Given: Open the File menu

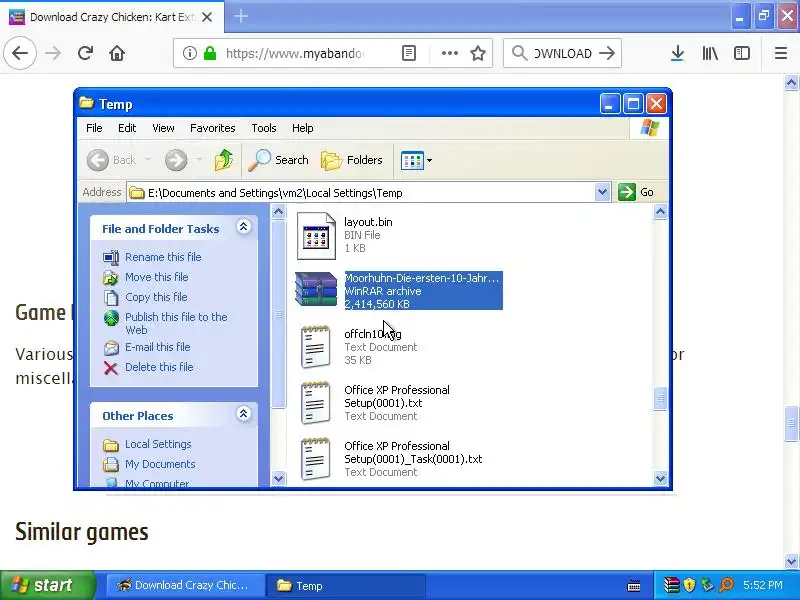Looking at the screenshot, I should point(94,128).
